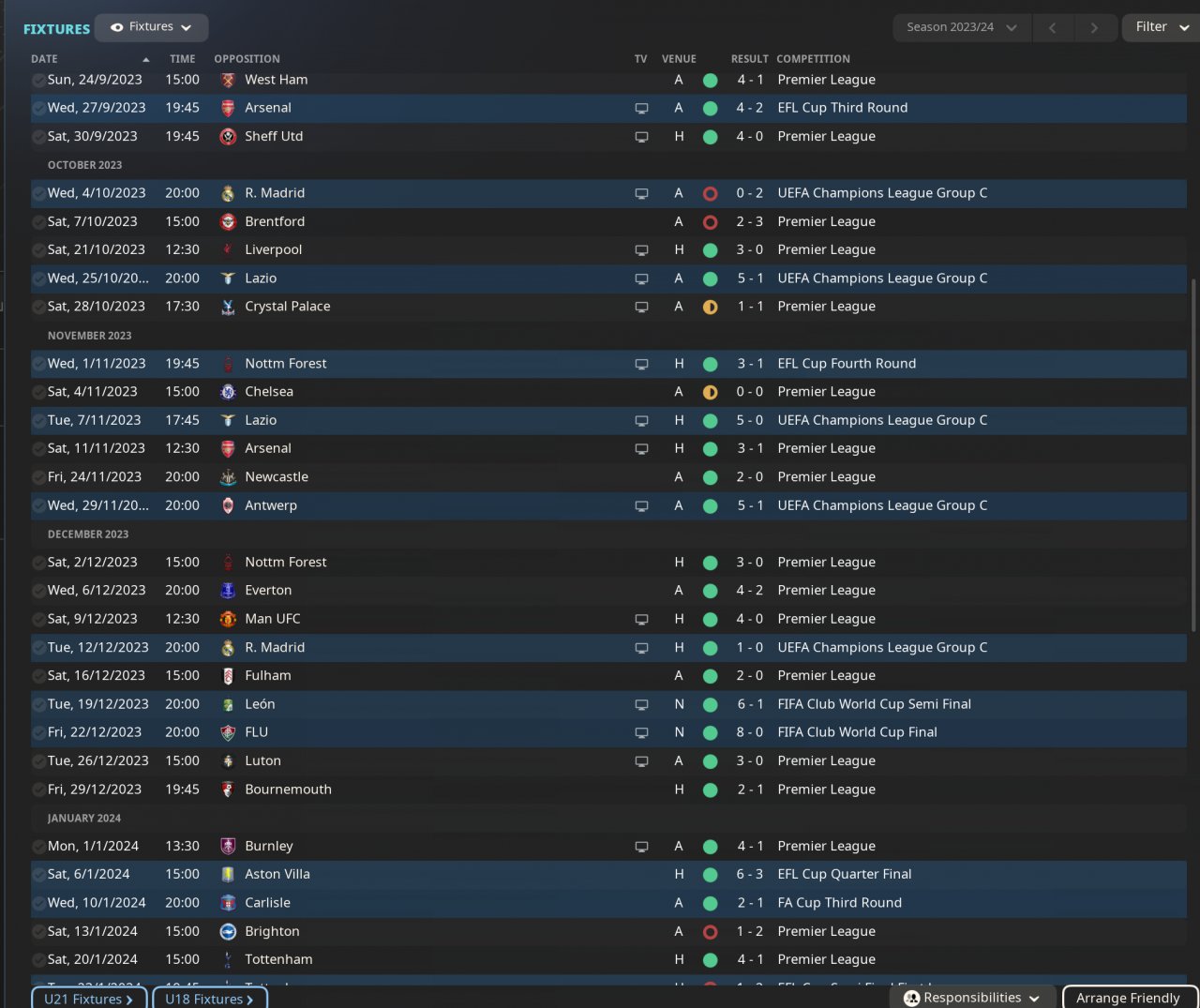Click the Brentford club badge icon
This screenshot has width=1200, height=1008.
[228, 221]
